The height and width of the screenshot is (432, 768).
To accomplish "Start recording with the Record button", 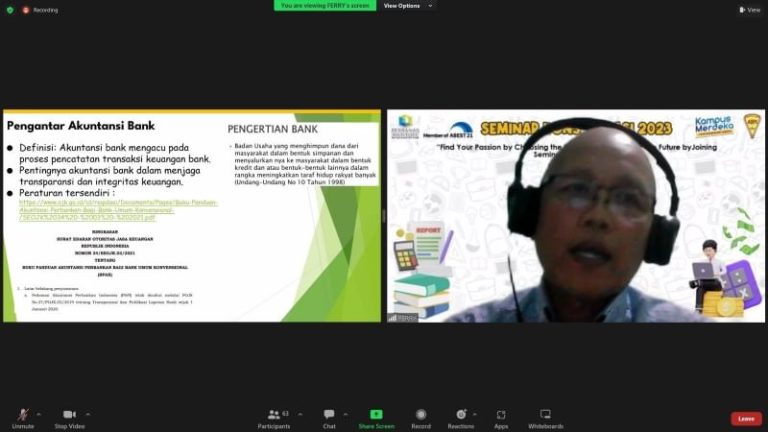I will pos(421,419).
